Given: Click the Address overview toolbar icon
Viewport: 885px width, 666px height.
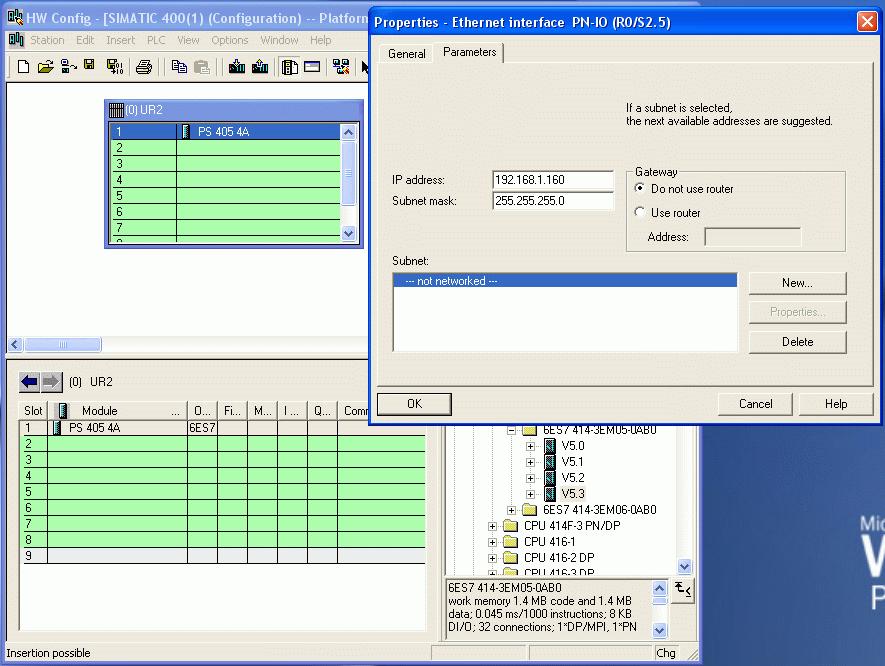Looking at the screenshot, I should pos(312,67).
